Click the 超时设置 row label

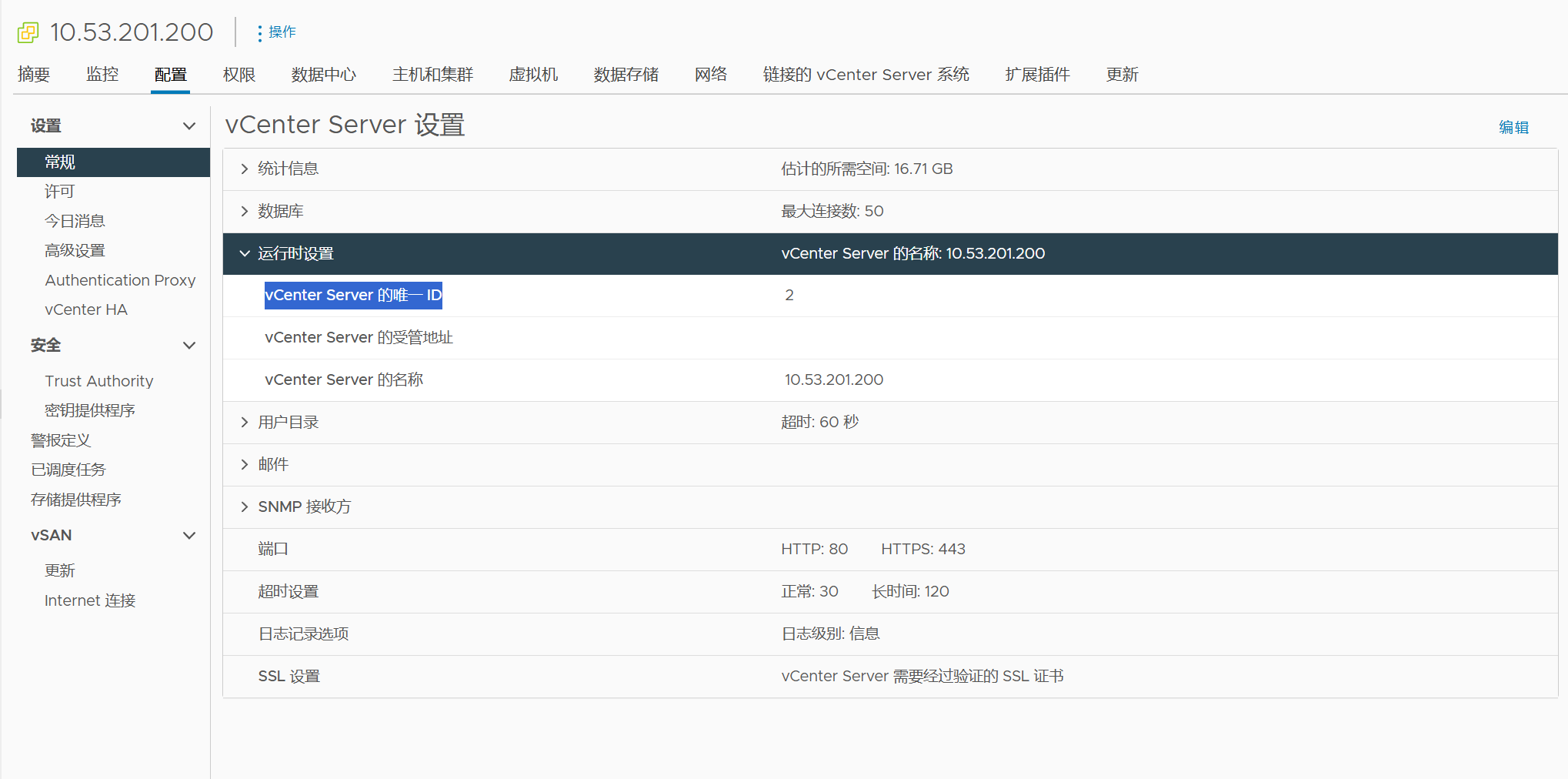click(289, 591)
